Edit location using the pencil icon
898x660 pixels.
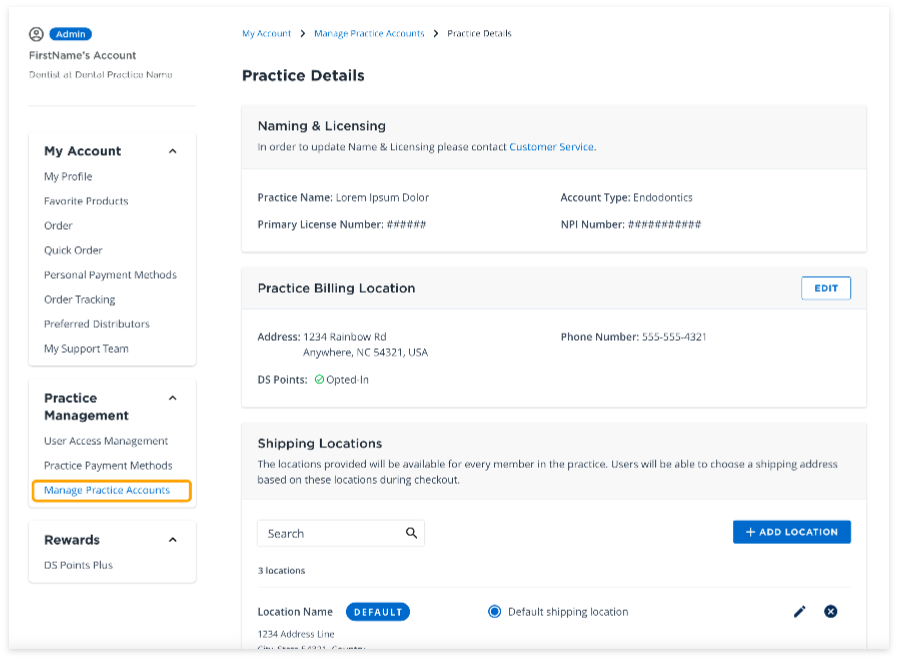(x=799, y=612)
